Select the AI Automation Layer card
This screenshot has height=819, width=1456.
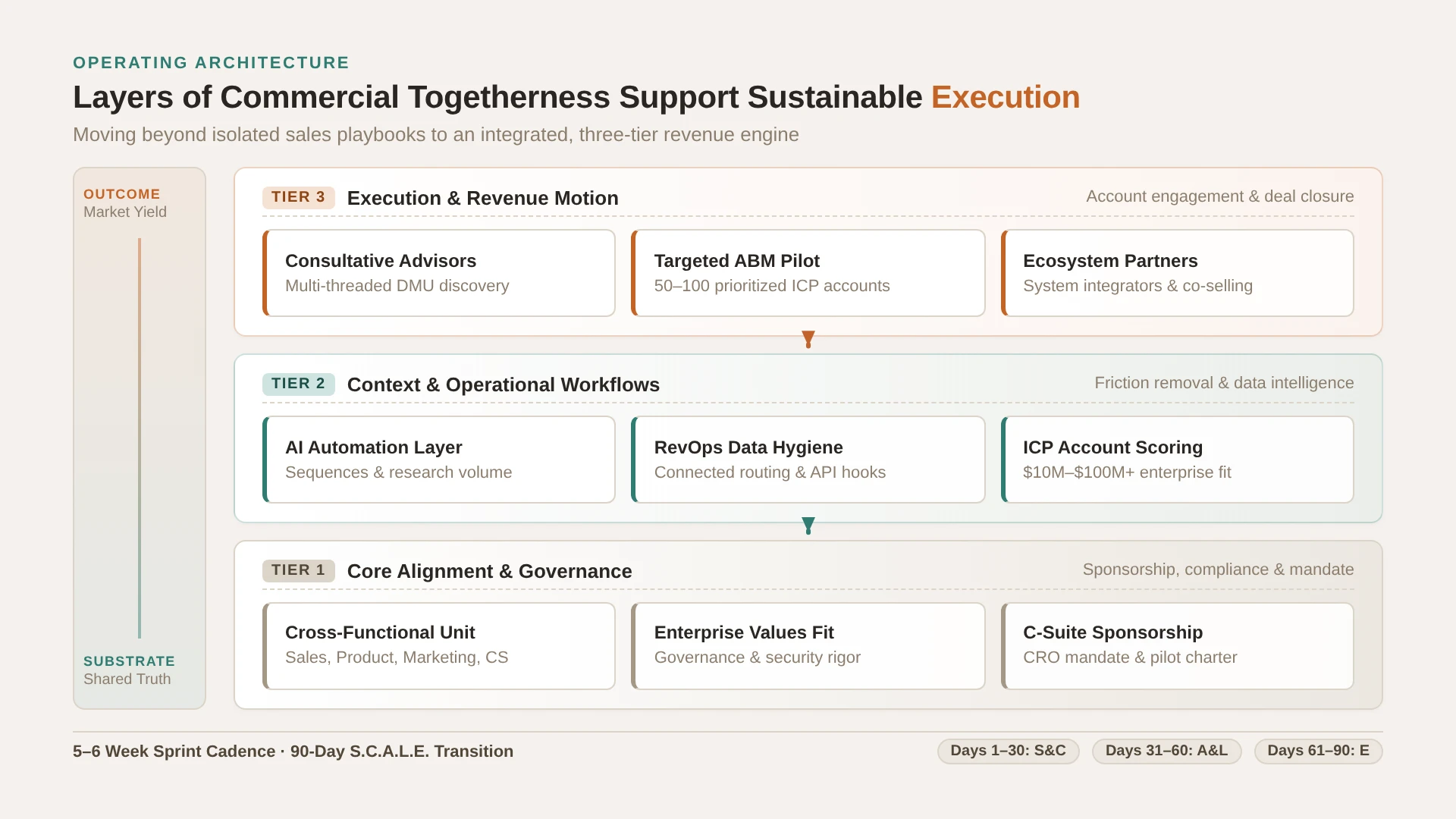click(438, 460)
